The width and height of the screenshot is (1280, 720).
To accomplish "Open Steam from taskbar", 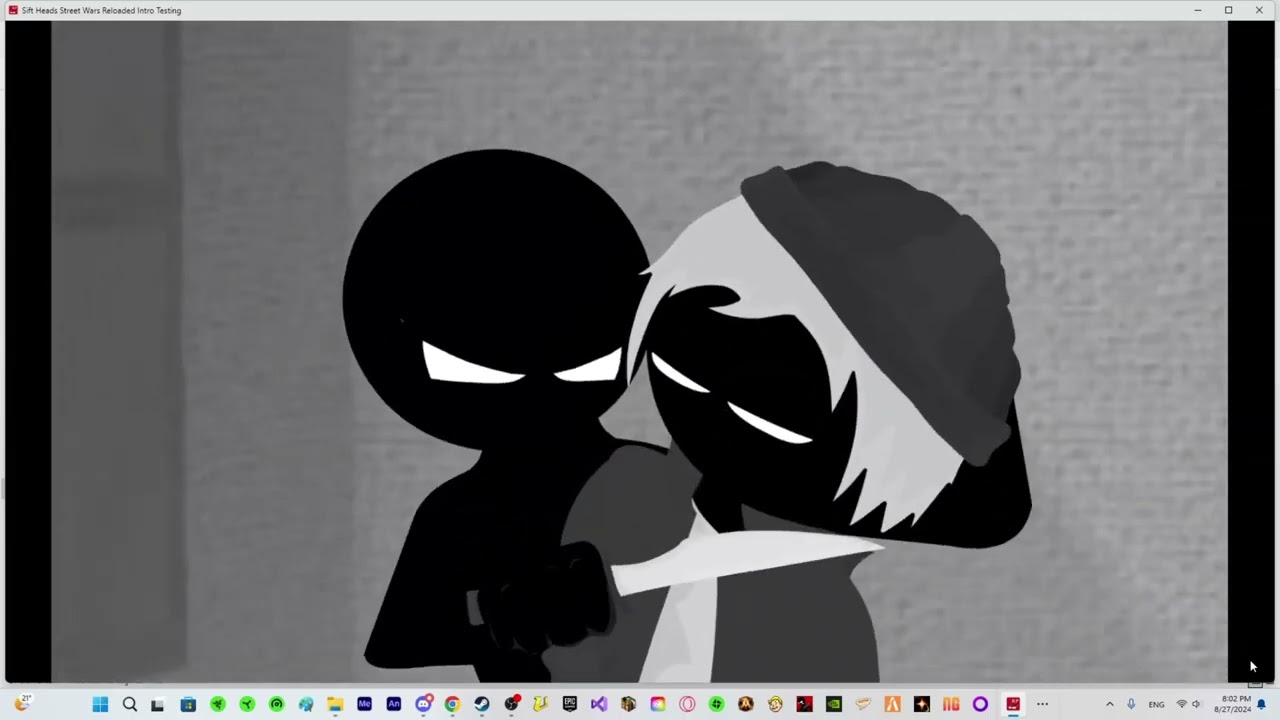I will 482,704.
